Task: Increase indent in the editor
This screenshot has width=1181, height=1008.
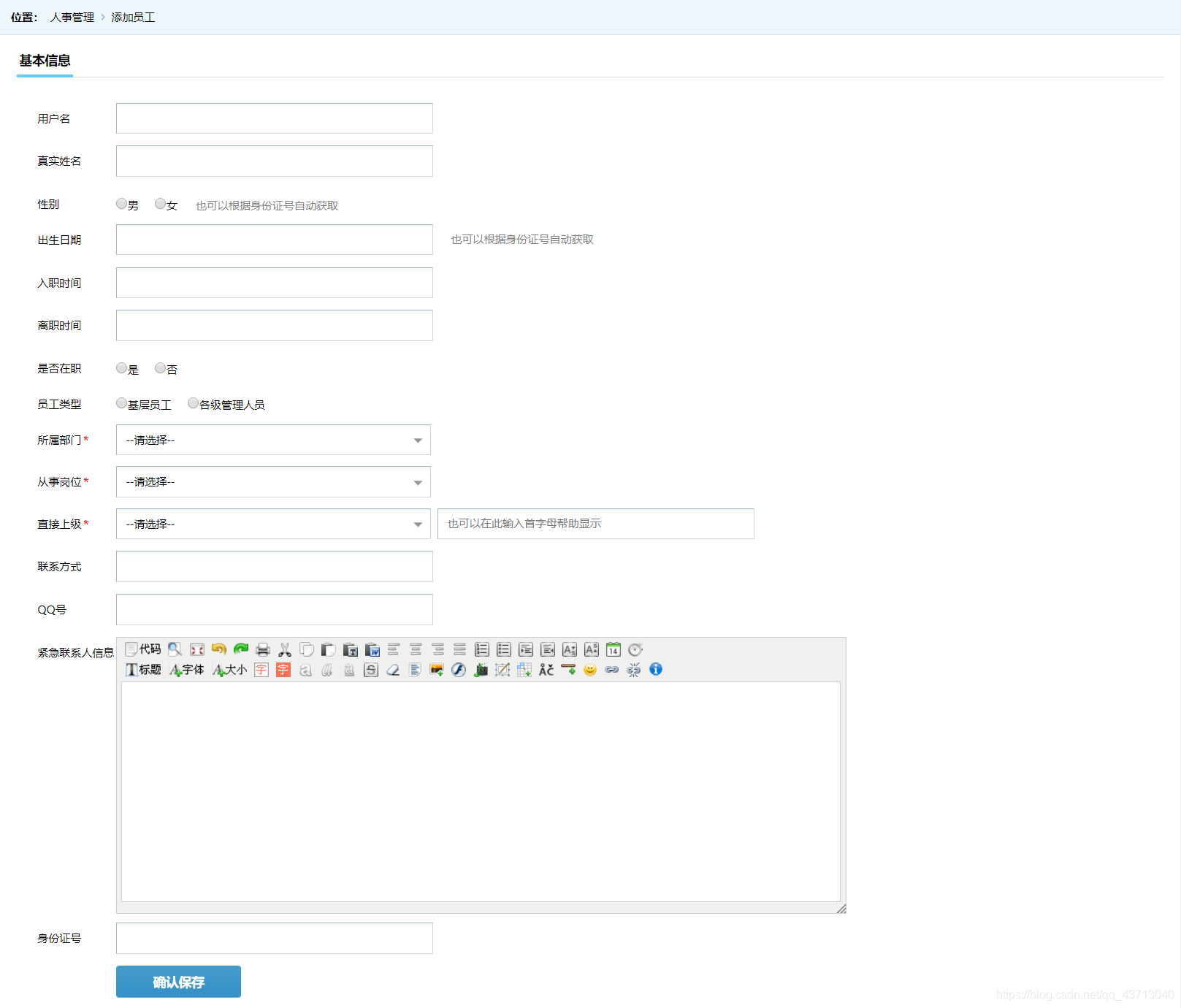Action: pyautogui.click(x=526, y=649)
